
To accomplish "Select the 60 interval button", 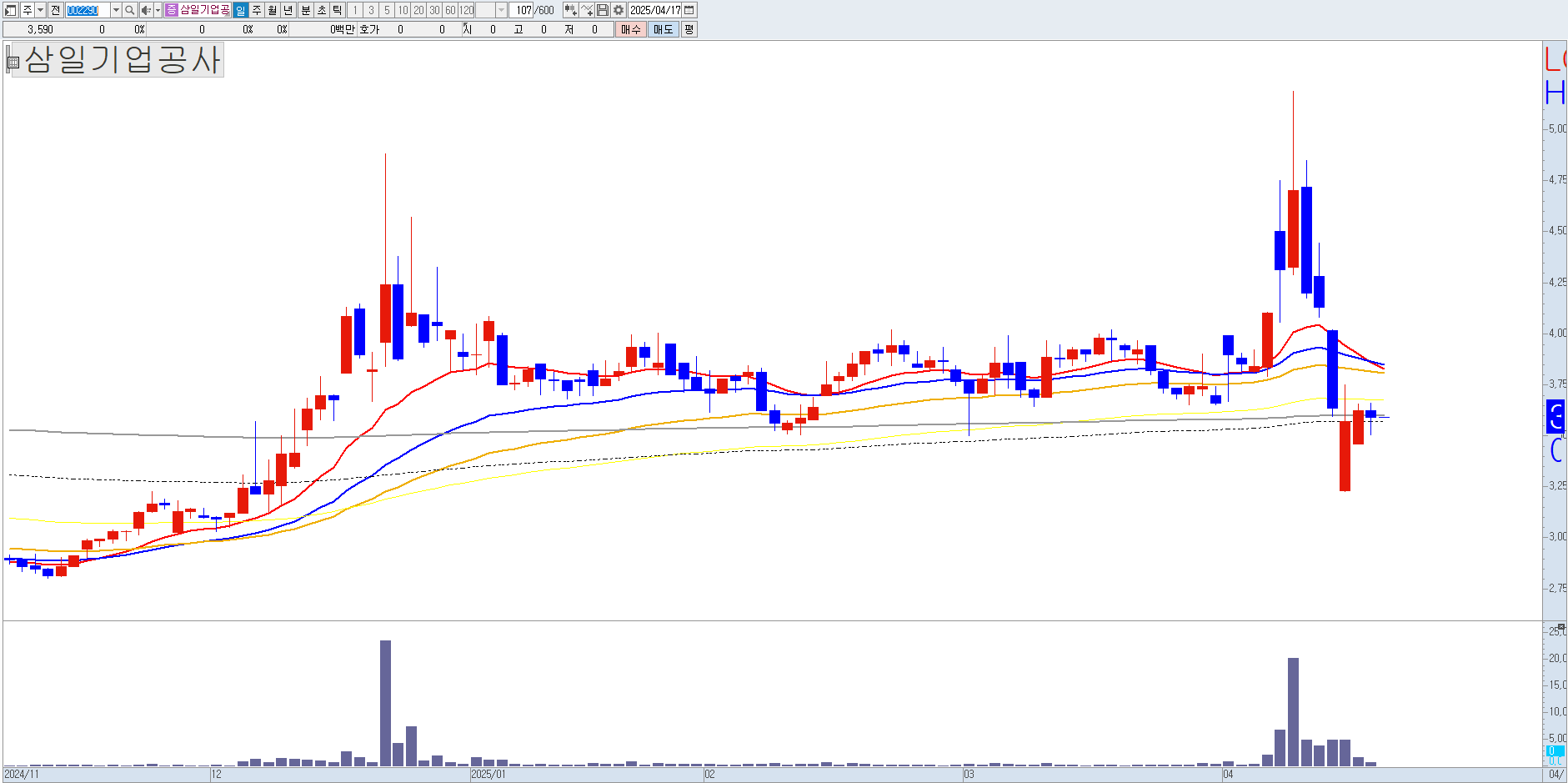I will 450,10.
